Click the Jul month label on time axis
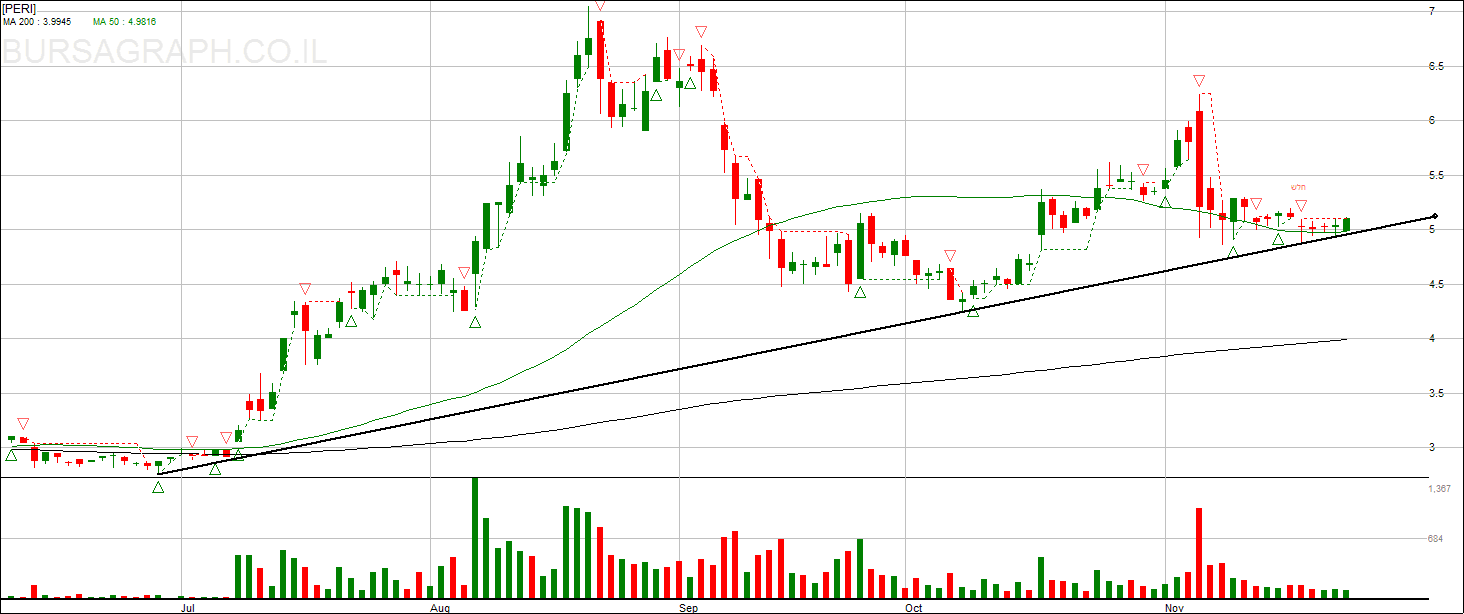The height and width of the screenshot is (614, 1464). 187,607
